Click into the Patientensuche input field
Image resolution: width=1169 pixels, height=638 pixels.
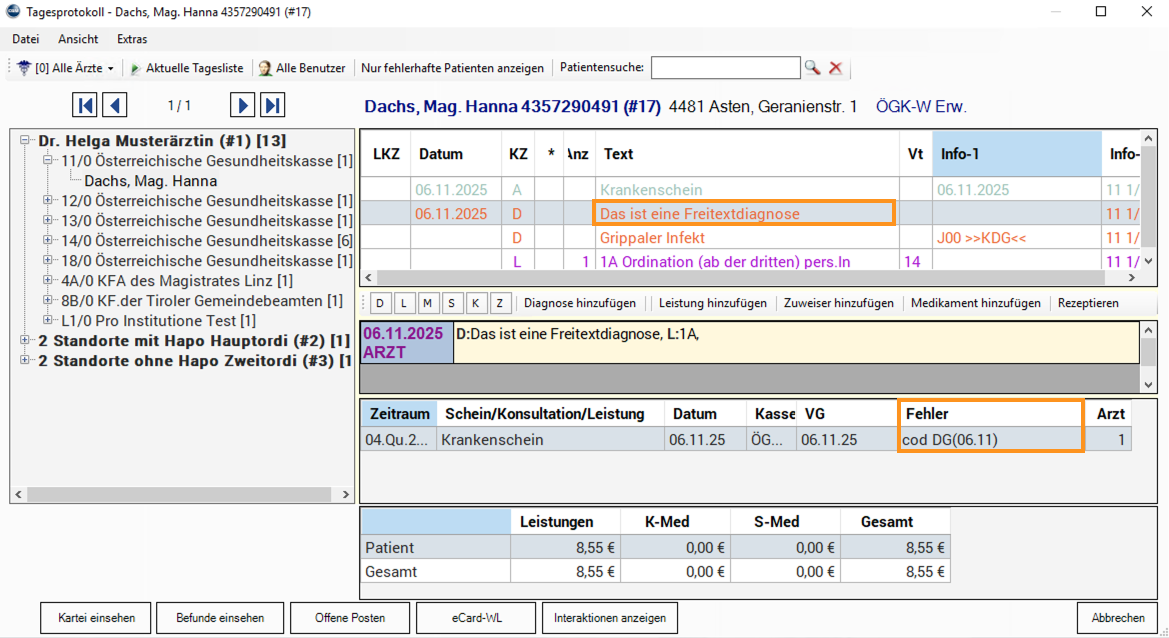[x=725, y=68]
